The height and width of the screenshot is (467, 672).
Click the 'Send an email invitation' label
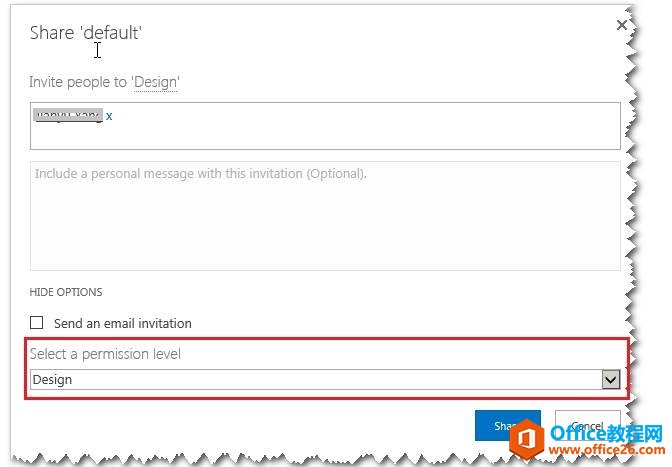tap(122, 323)
